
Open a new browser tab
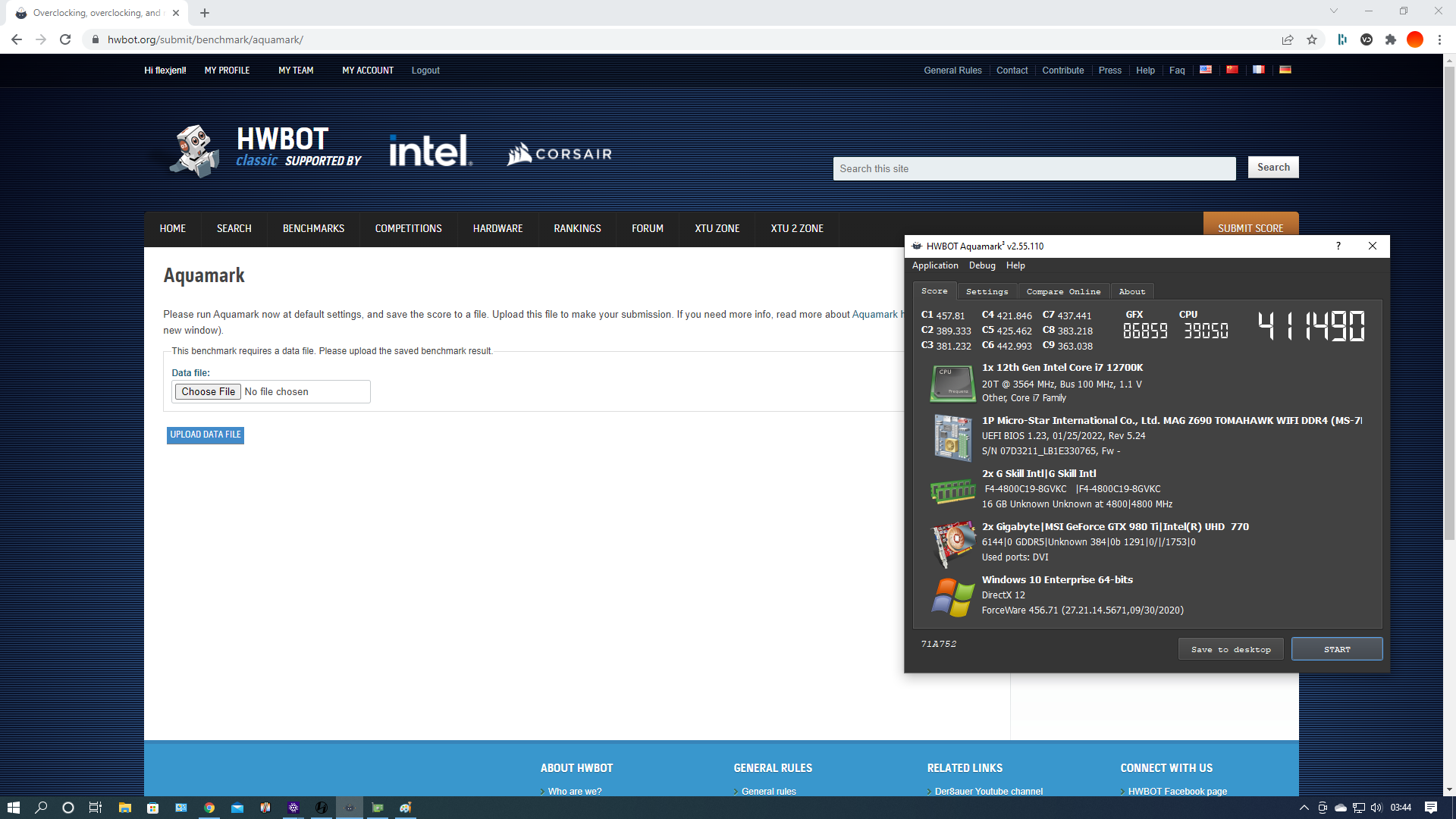(205, 13)
